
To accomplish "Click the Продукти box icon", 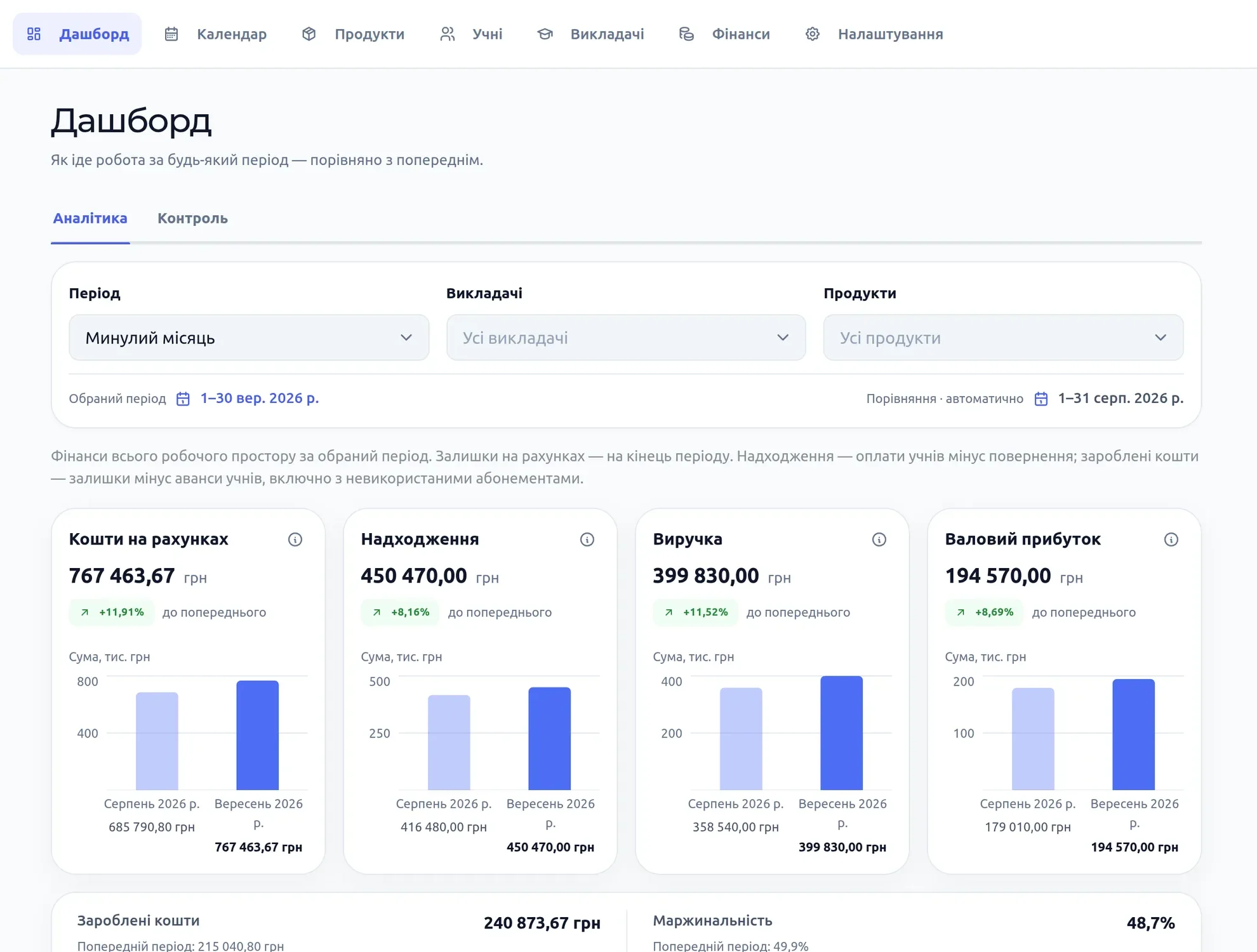I will coord(309,34).
